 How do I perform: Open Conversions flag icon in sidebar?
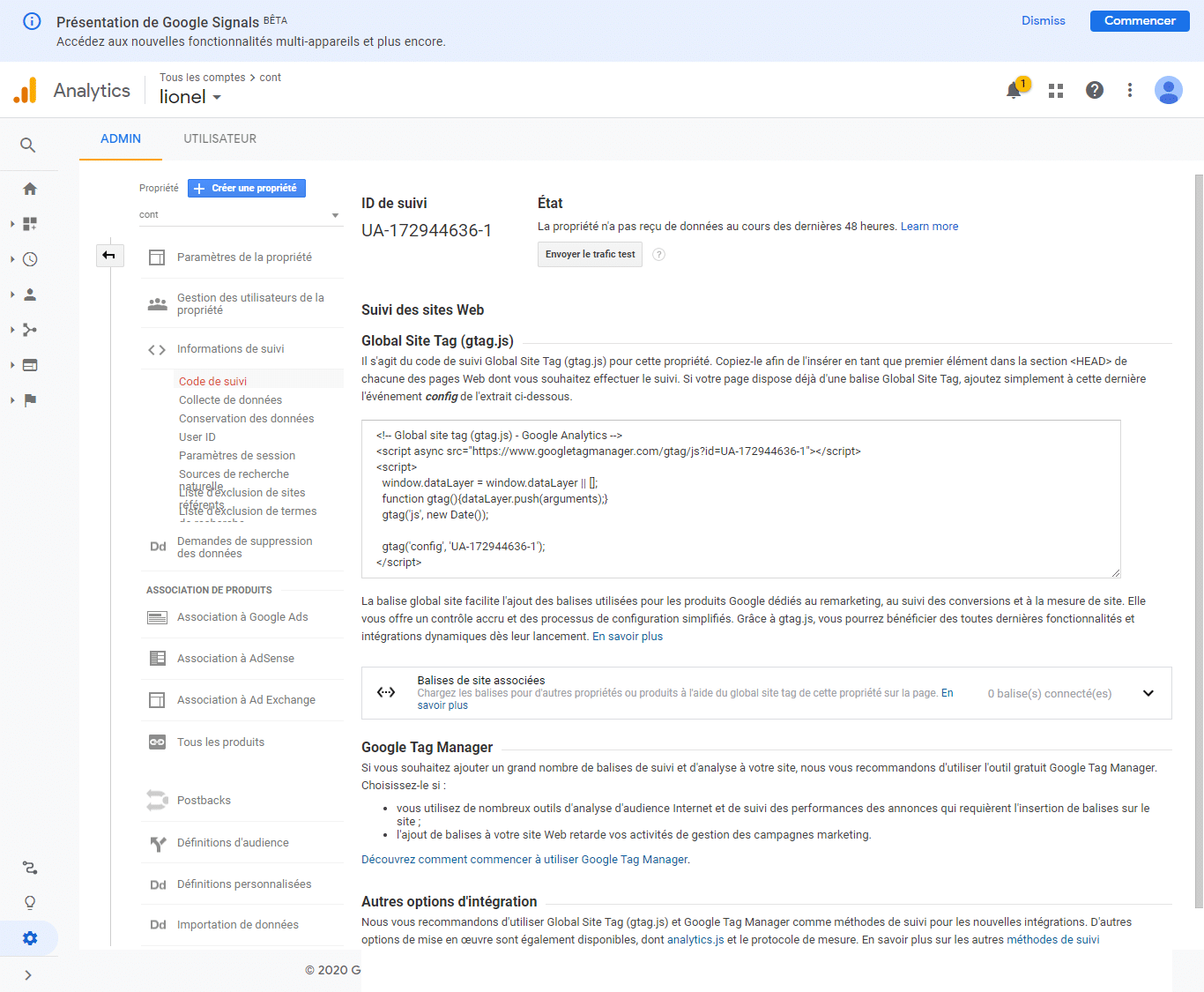(x=30, y=400)
